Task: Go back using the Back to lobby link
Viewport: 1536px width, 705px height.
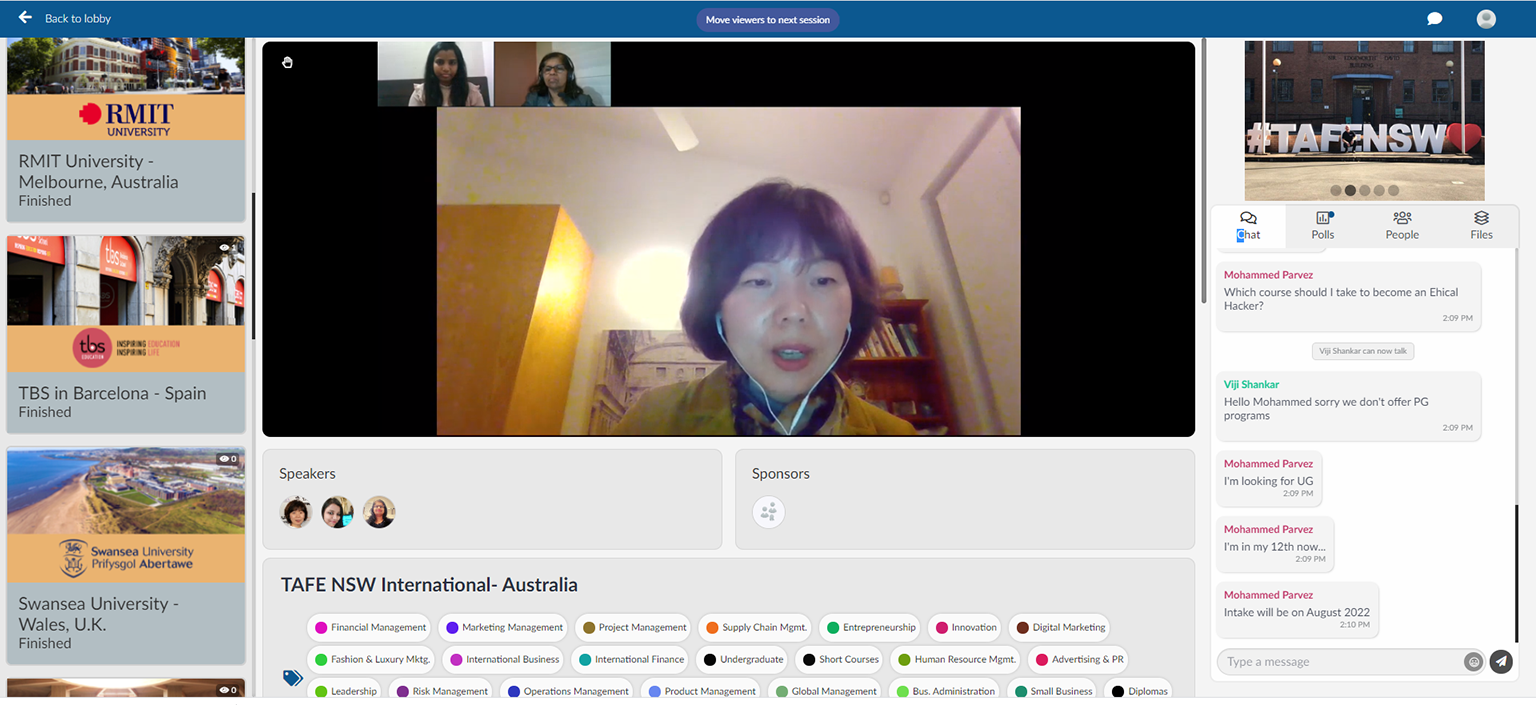Action: point(78,19)
